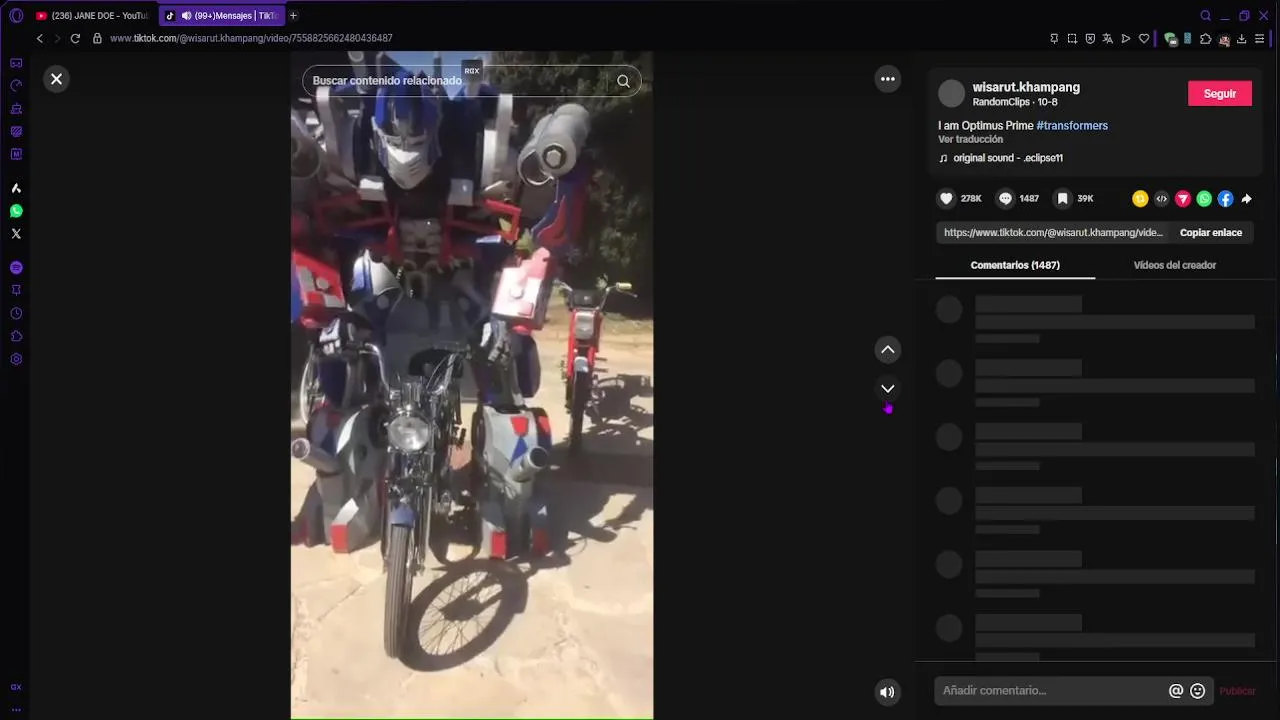Image resolution: width=1280 pixels, height=720 pixels.
Task: Toggle the ad blocker shield icon
Action: tap(1090, 39)
